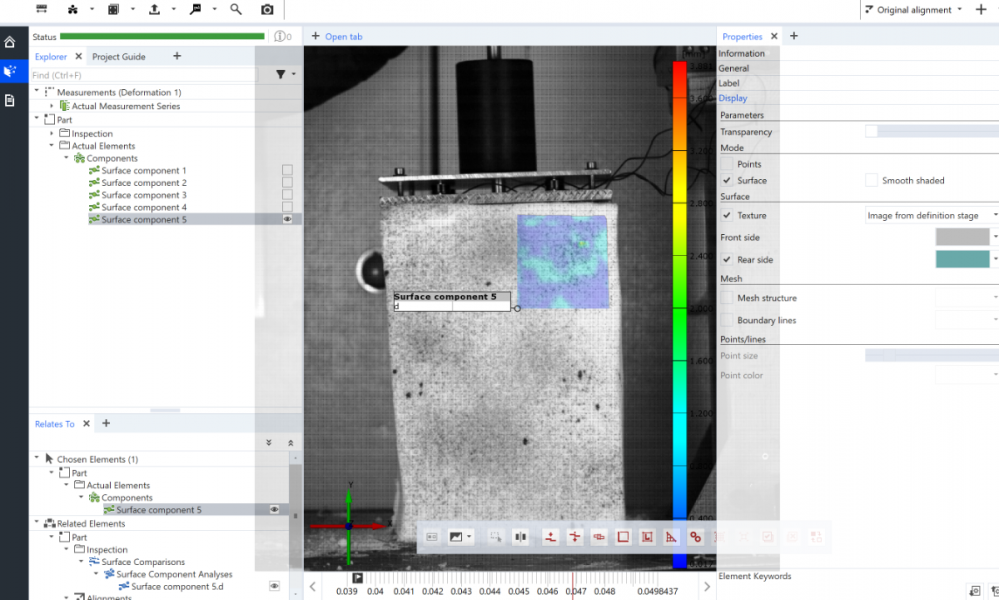999x600 pixels.
Task: Click the report document icon in left sidebar
Action: tap(10, 100)
